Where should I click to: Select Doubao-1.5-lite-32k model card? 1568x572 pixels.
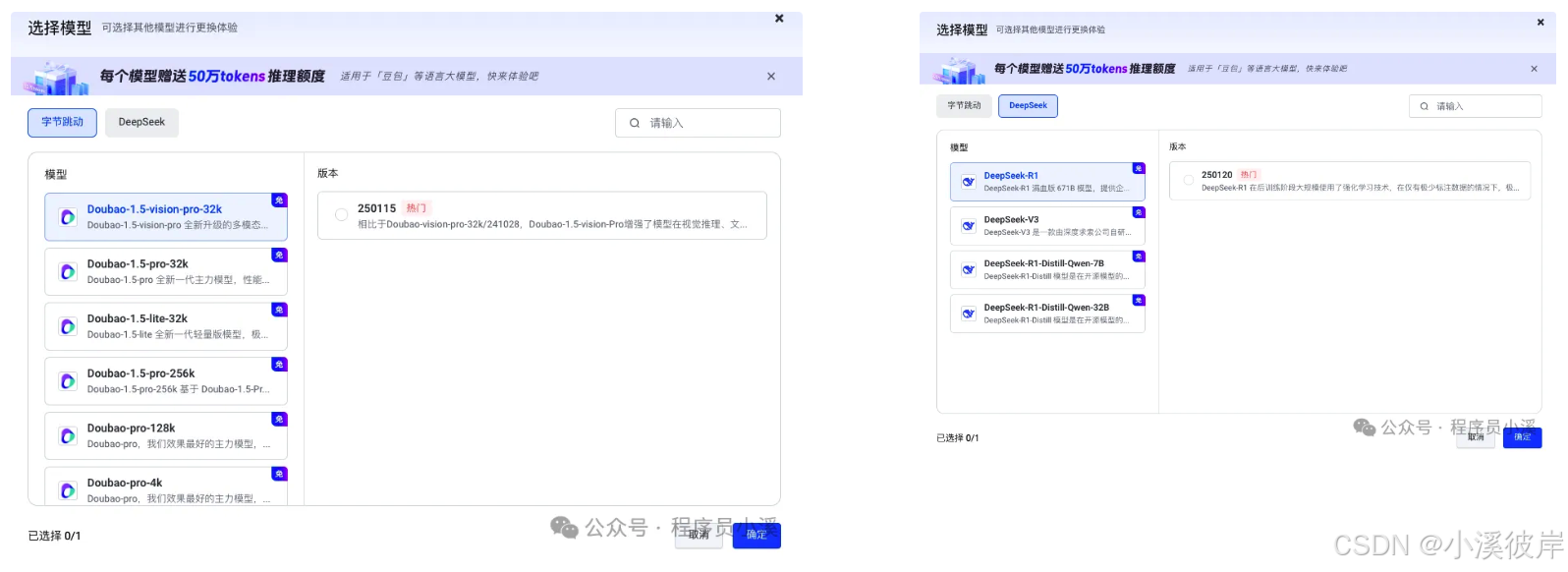[166, 327]
